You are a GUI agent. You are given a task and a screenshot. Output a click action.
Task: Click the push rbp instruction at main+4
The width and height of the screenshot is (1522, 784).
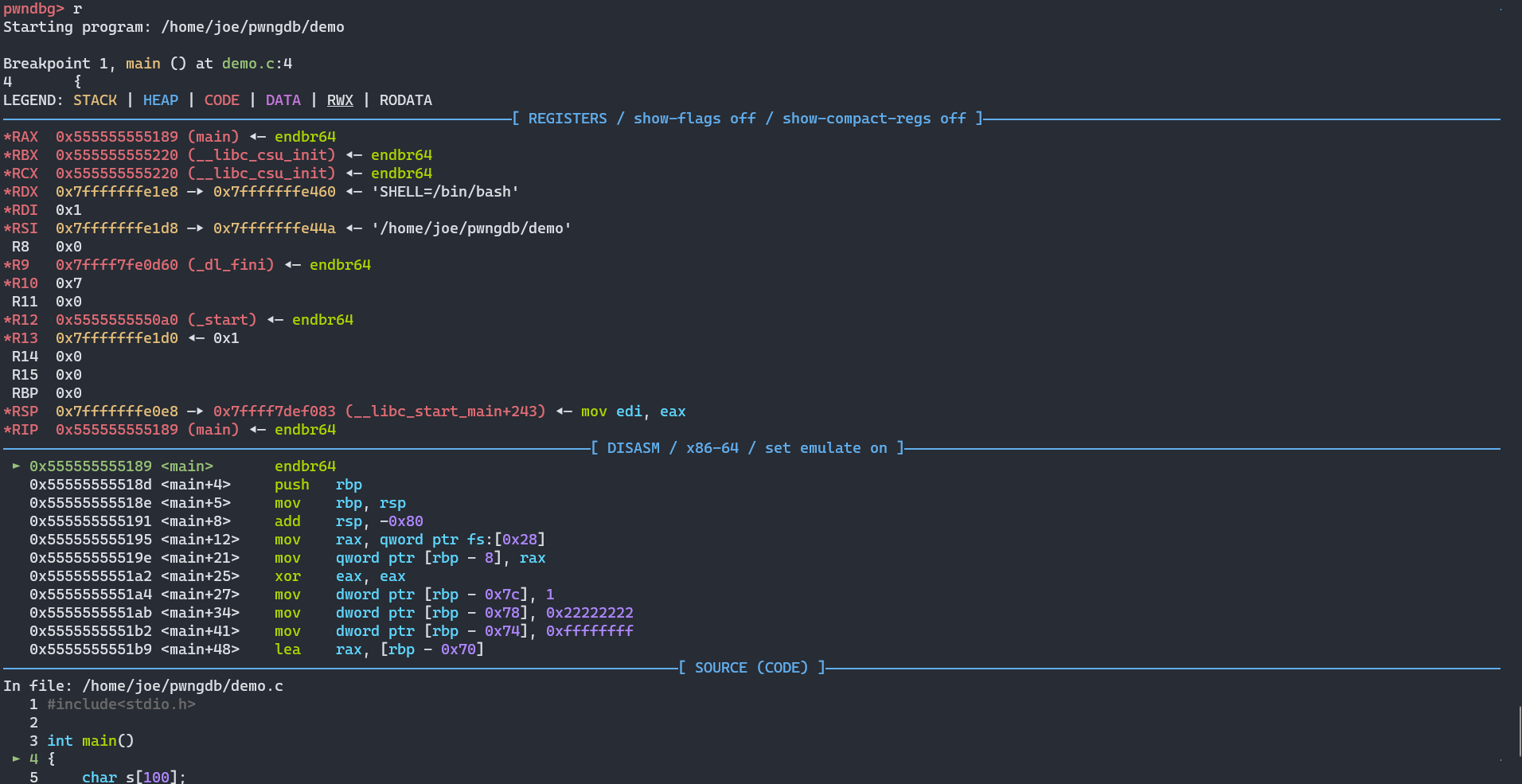point(318,485)
